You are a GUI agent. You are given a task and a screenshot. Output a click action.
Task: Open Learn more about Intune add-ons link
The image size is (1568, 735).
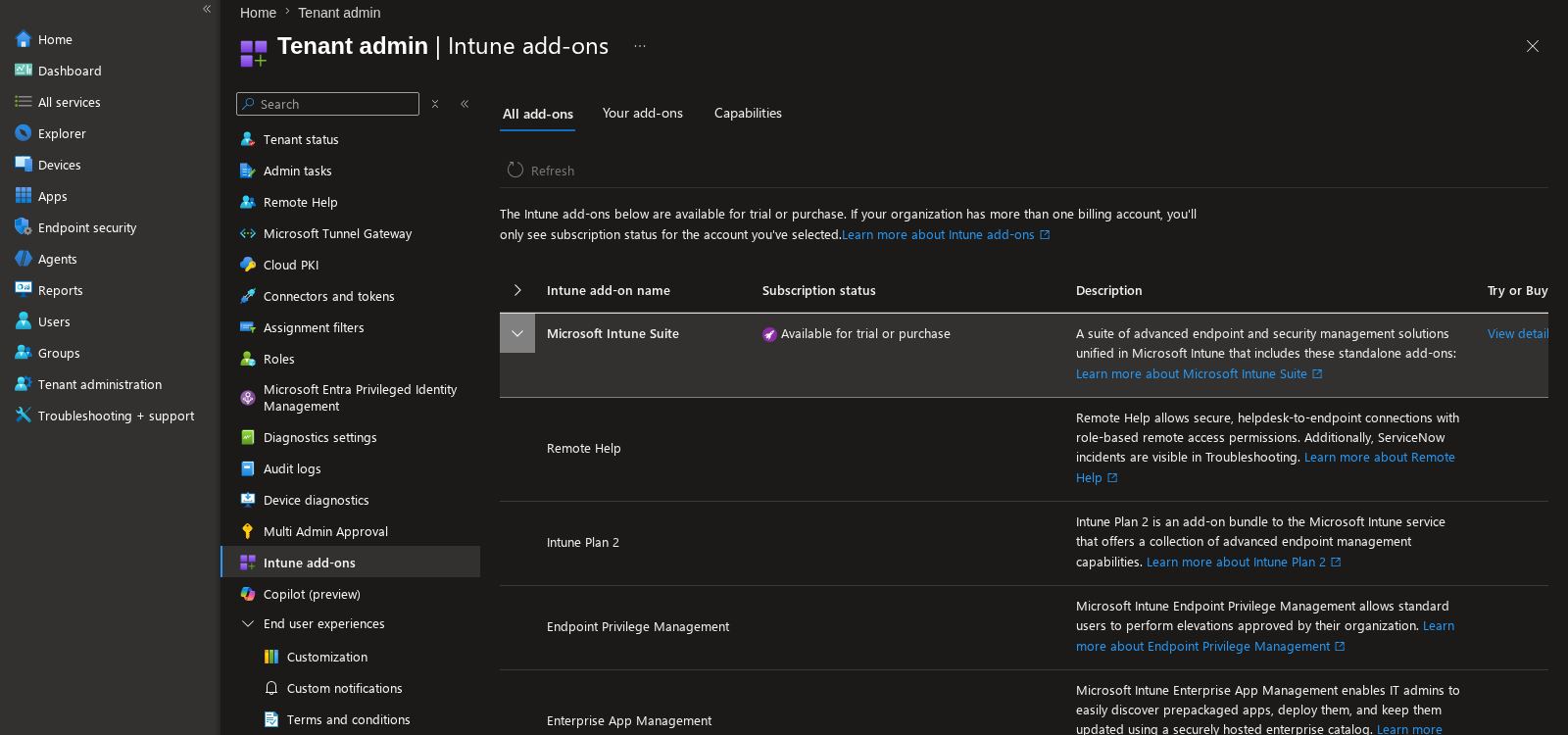(946, 235)
